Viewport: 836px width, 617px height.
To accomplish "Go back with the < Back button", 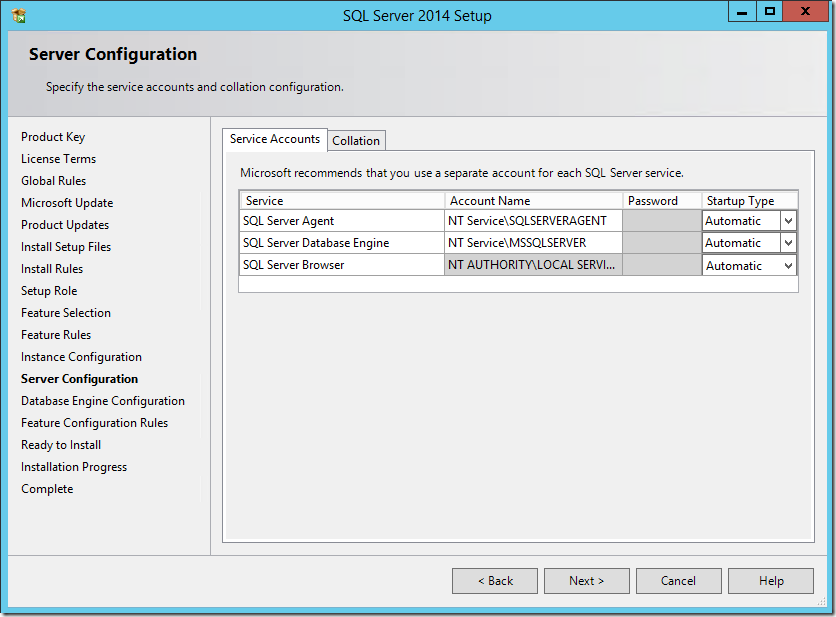I will coord(495,581).
